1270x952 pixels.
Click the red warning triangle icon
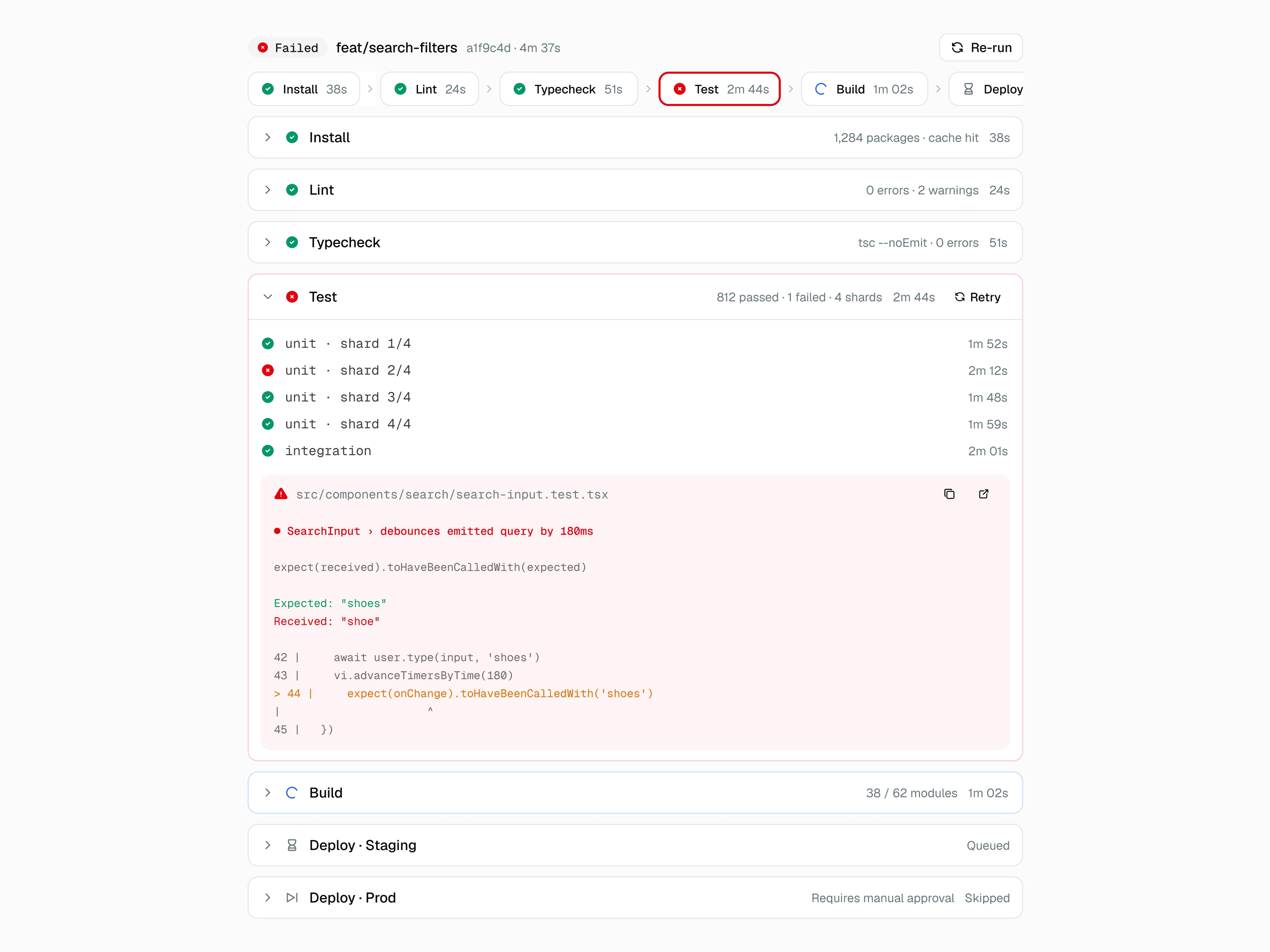[281, 494]
